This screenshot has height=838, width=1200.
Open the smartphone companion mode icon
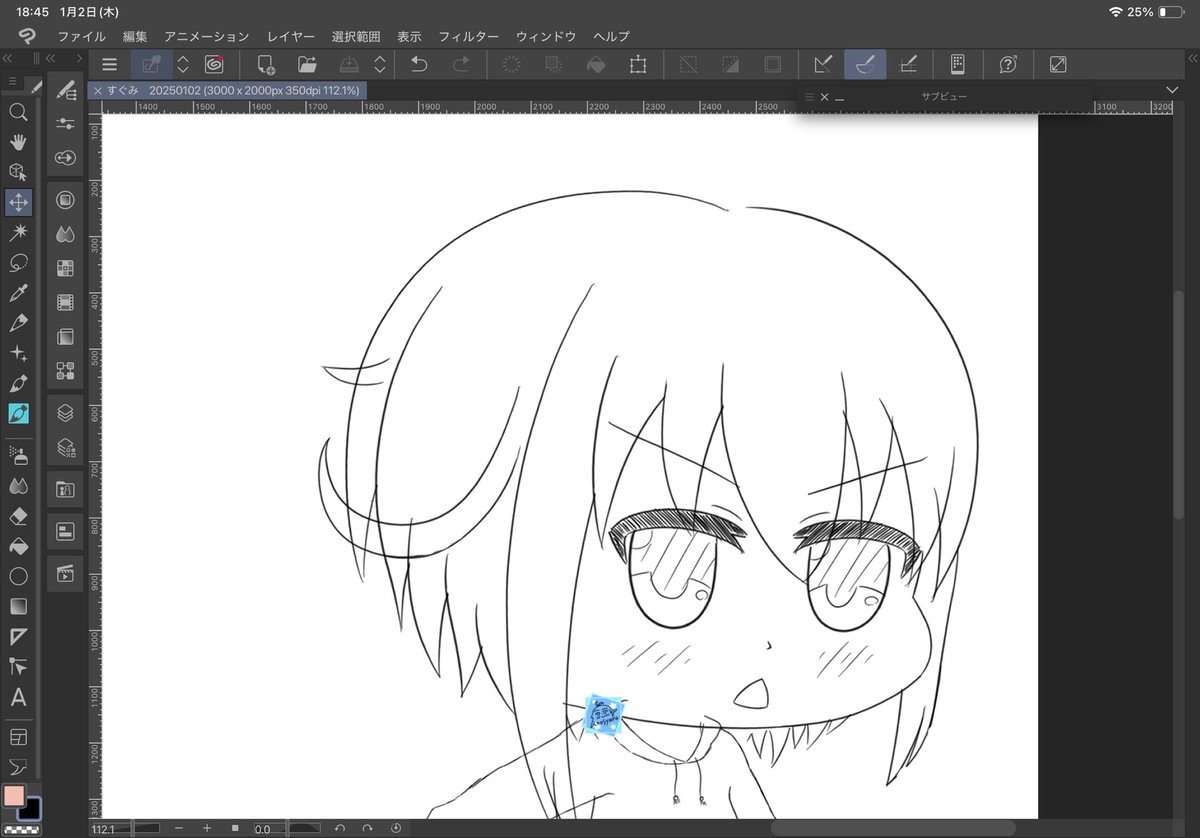pos(957,65)
